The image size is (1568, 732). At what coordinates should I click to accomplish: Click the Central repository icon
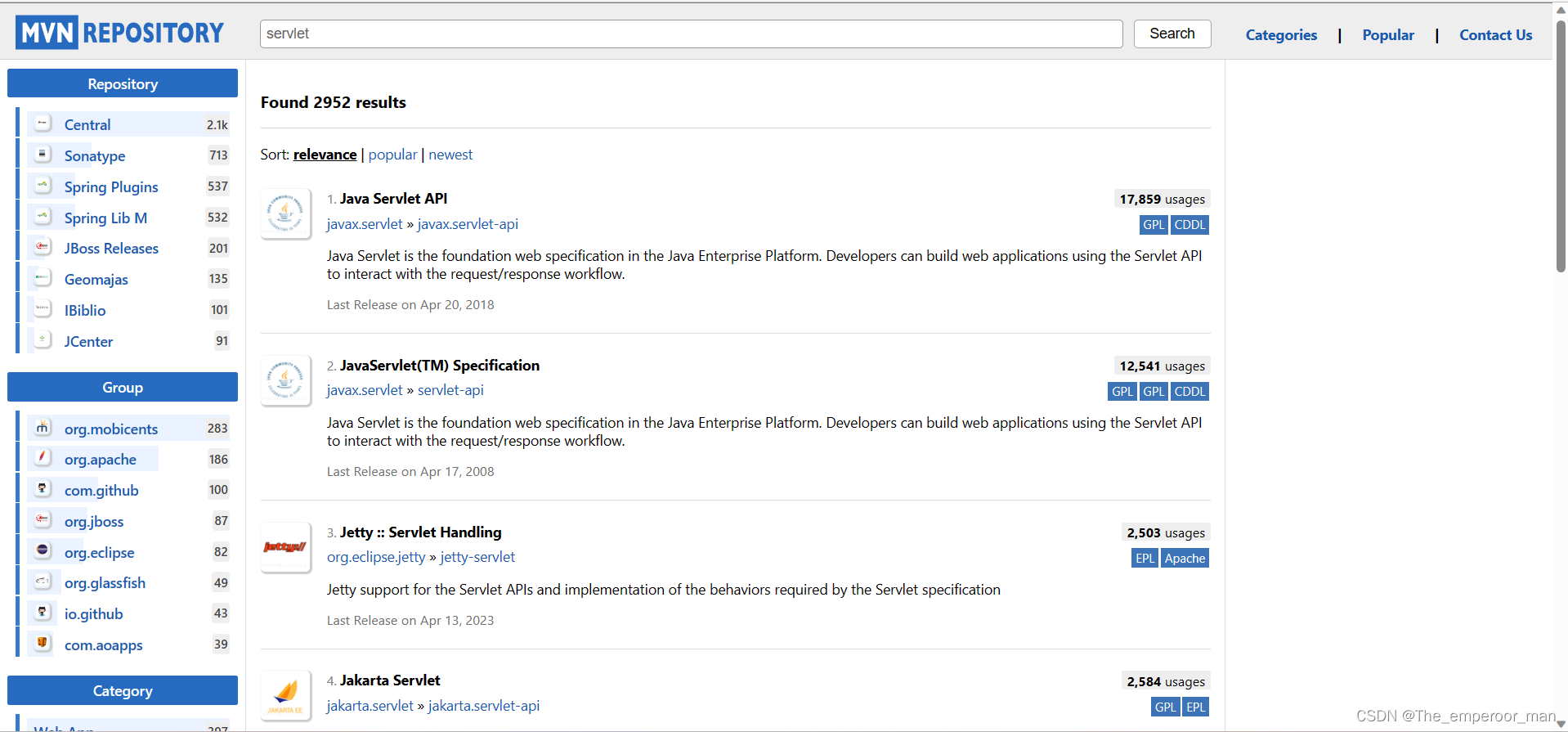pos(43,123)
